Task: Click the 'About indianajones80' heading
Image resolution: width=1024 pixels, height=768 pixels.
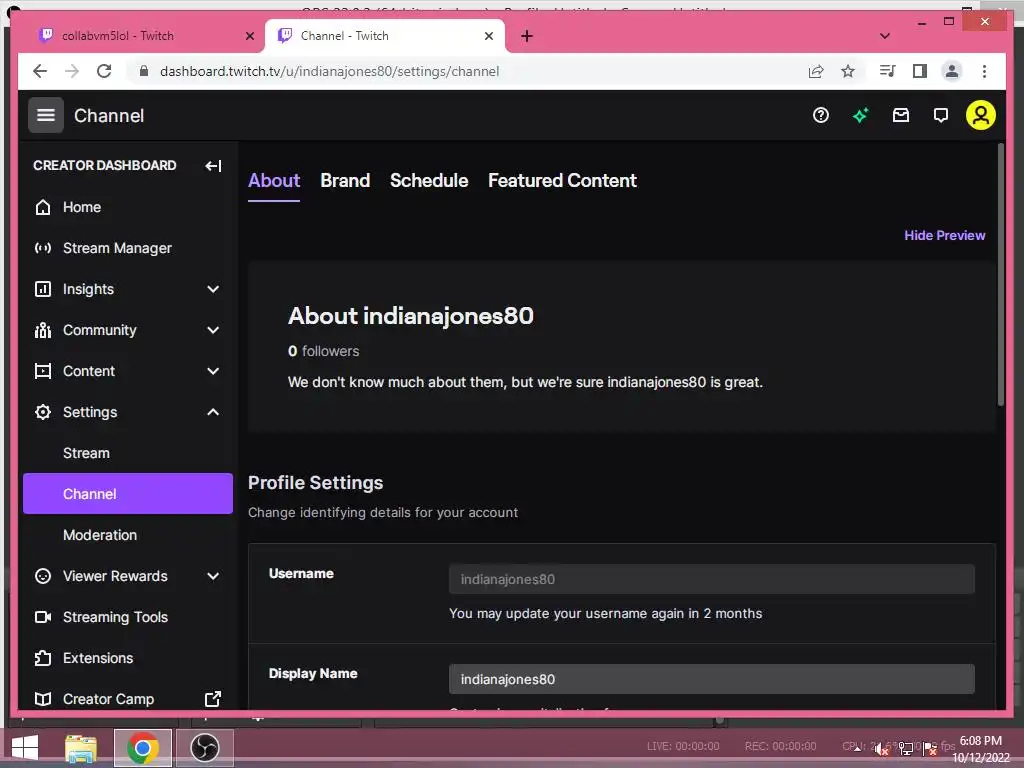Action: coord(411,316)
